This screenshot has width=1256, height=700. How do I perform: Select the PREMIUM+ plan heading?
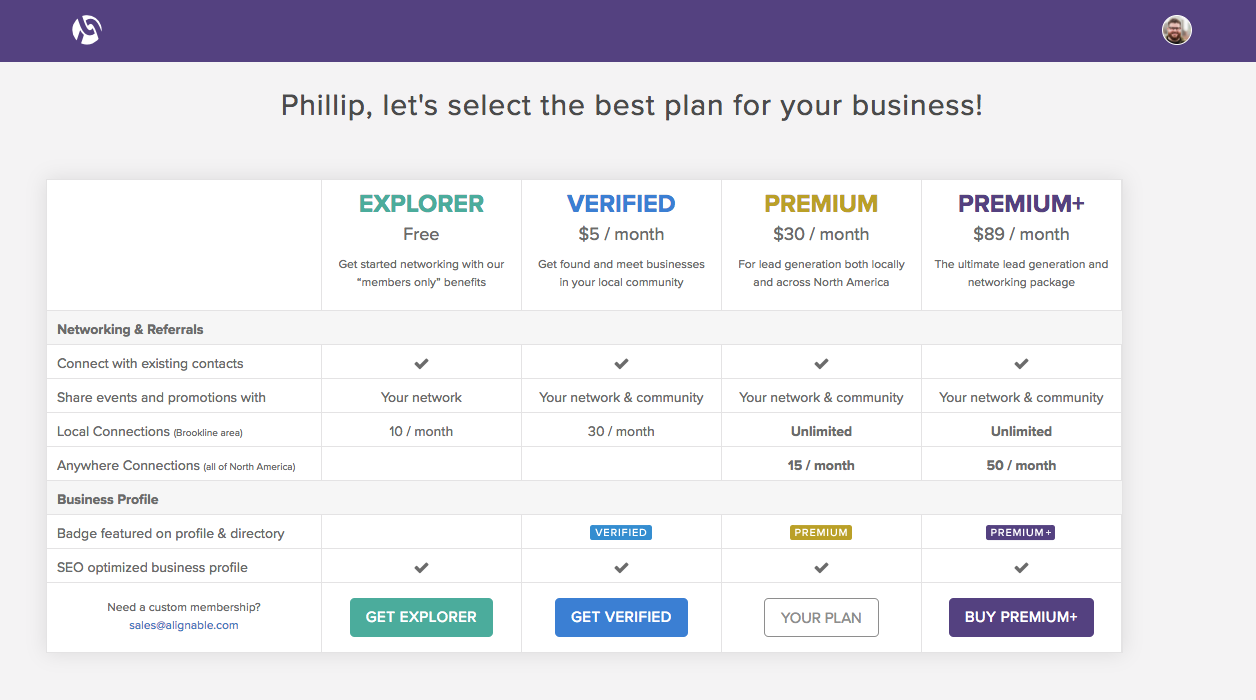[1021, 204]
